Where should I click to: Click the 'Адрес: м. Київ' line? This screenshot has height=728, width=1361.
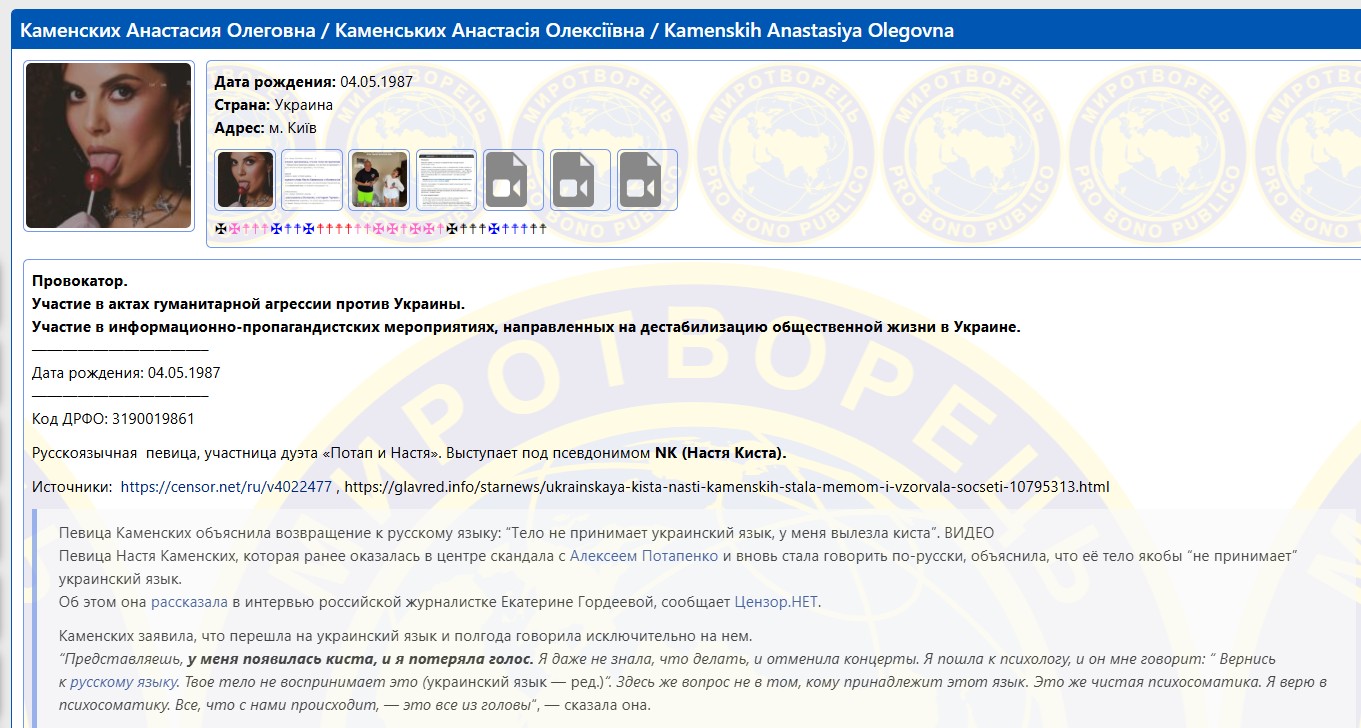(266, 128)
